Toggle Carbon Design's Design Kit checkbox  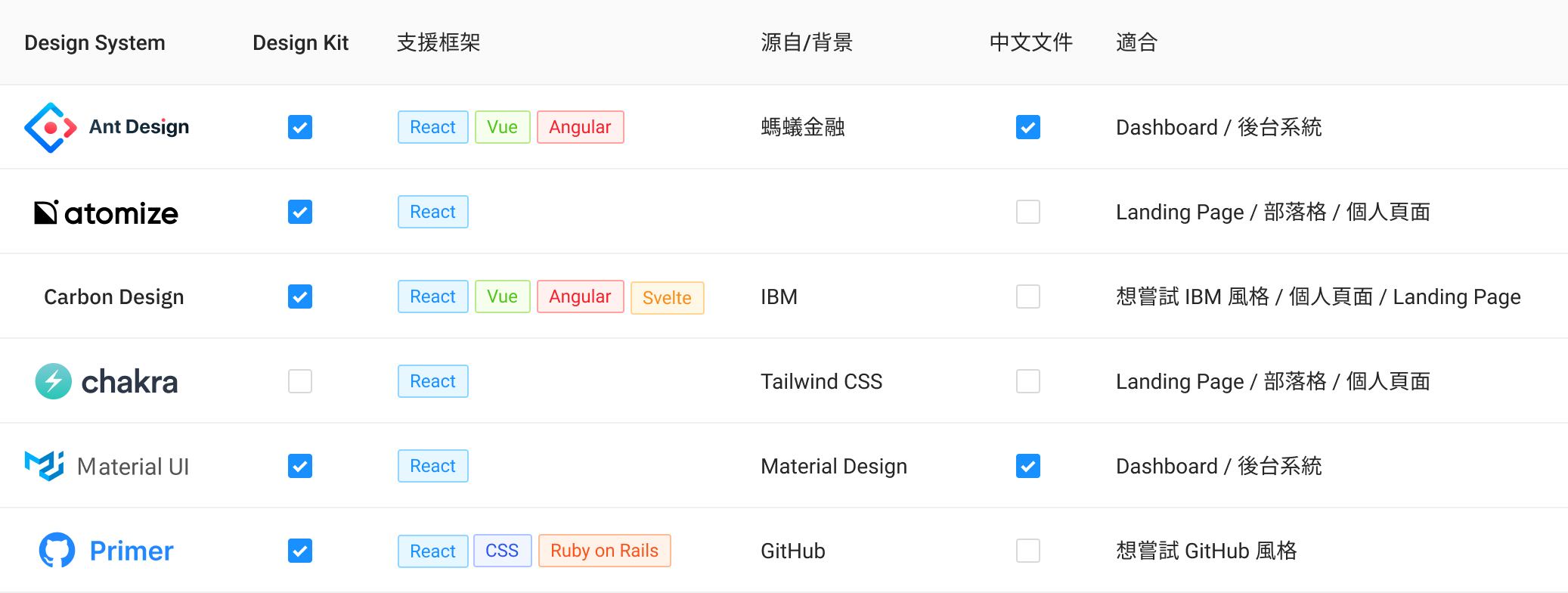[x=300, y=296]
